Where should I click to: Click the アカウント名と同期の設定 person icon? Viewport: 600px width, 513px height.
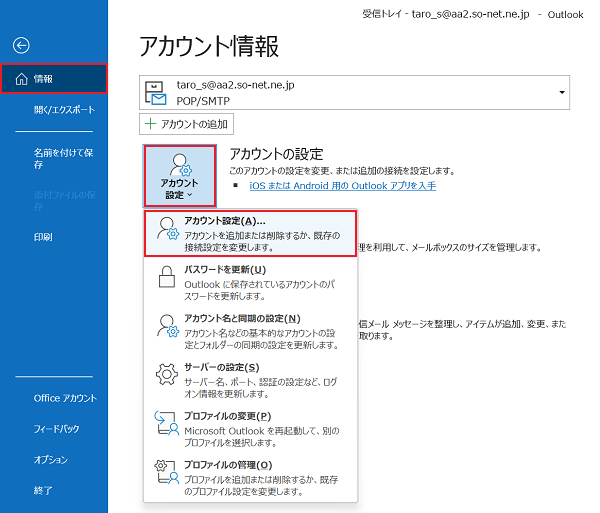pos(165,328)
